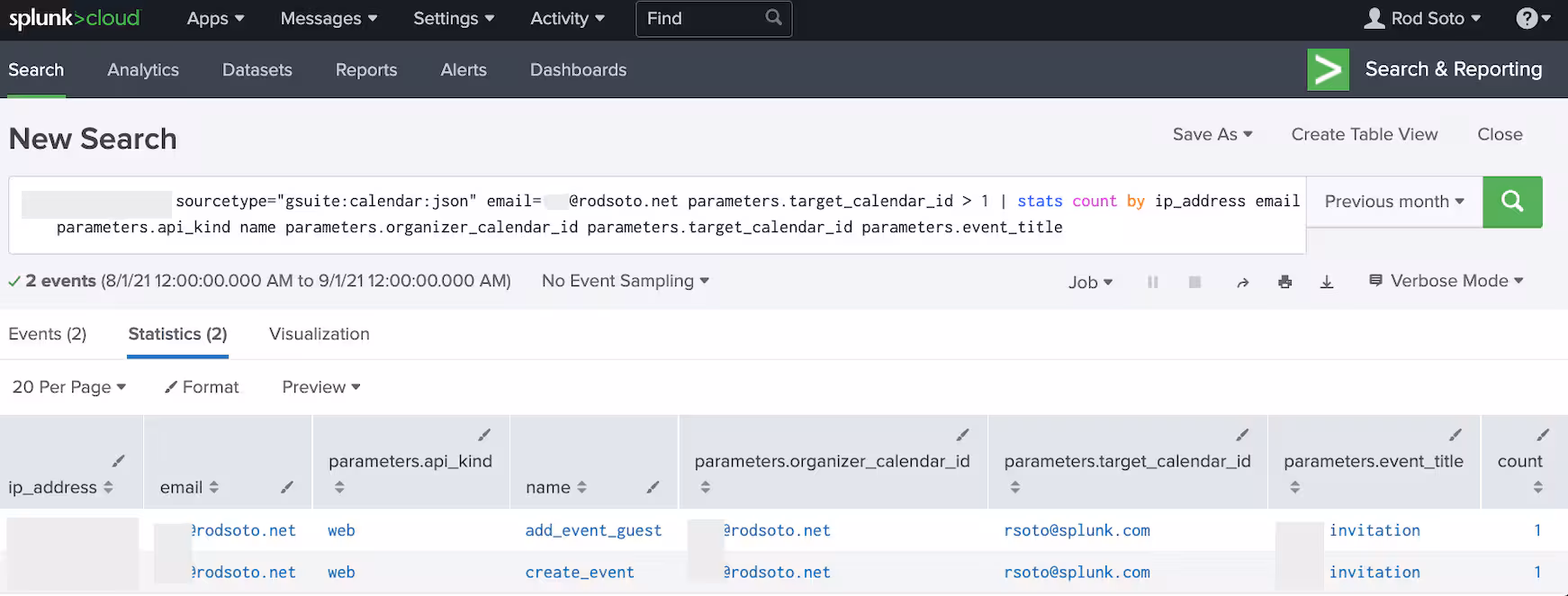Click the green search magnifier button
This screenshot has width=1568, height=596.
click(x=1512, y=202)
